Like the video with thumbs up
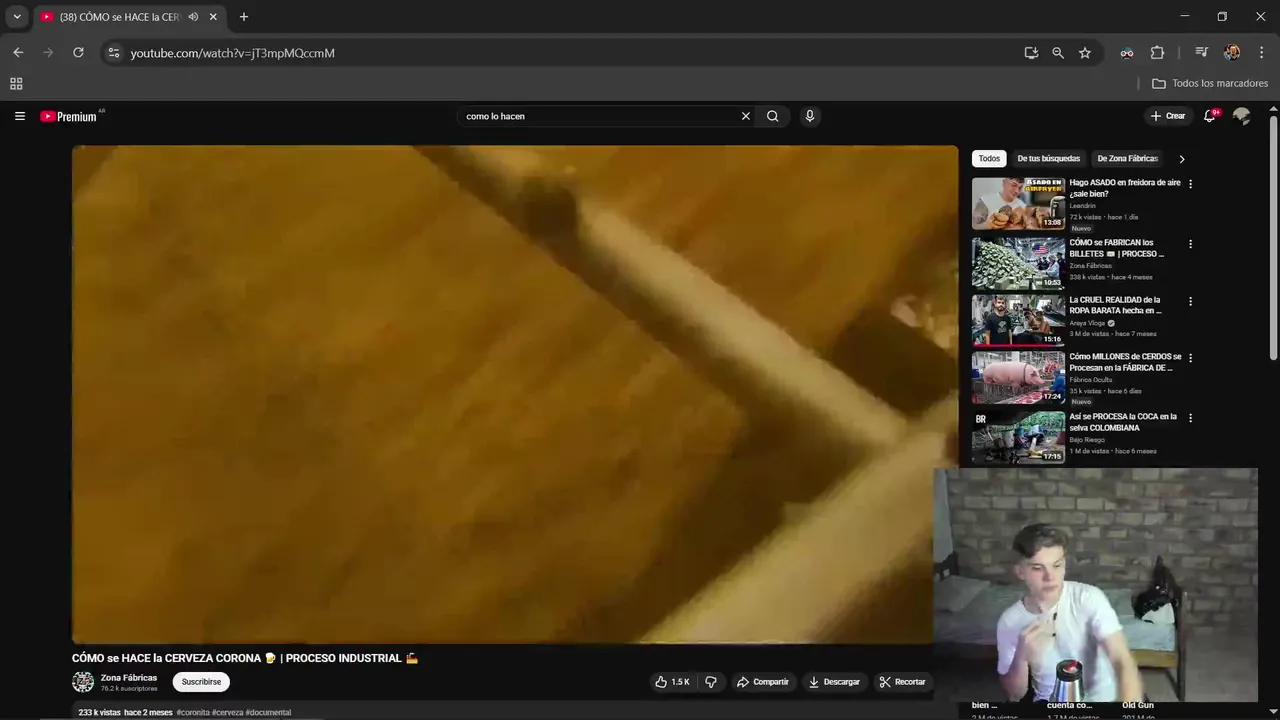 coord(672,682)
